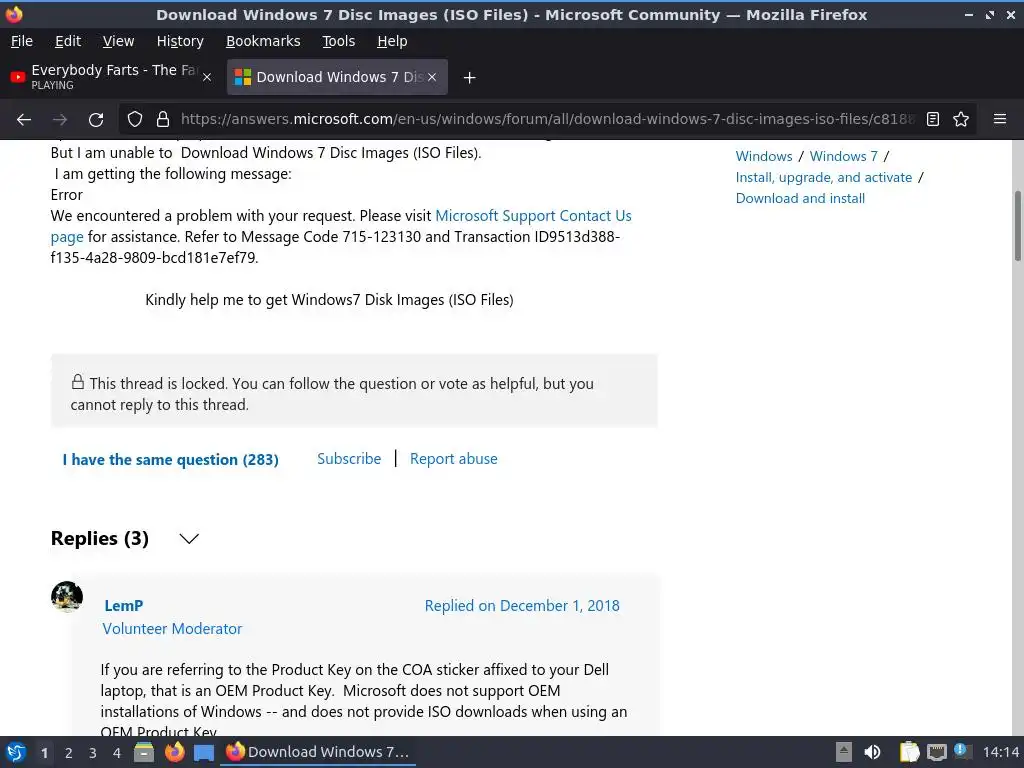Close the Everybody Farts YouTube tab
1024x768 pixels.
(207, 77)
